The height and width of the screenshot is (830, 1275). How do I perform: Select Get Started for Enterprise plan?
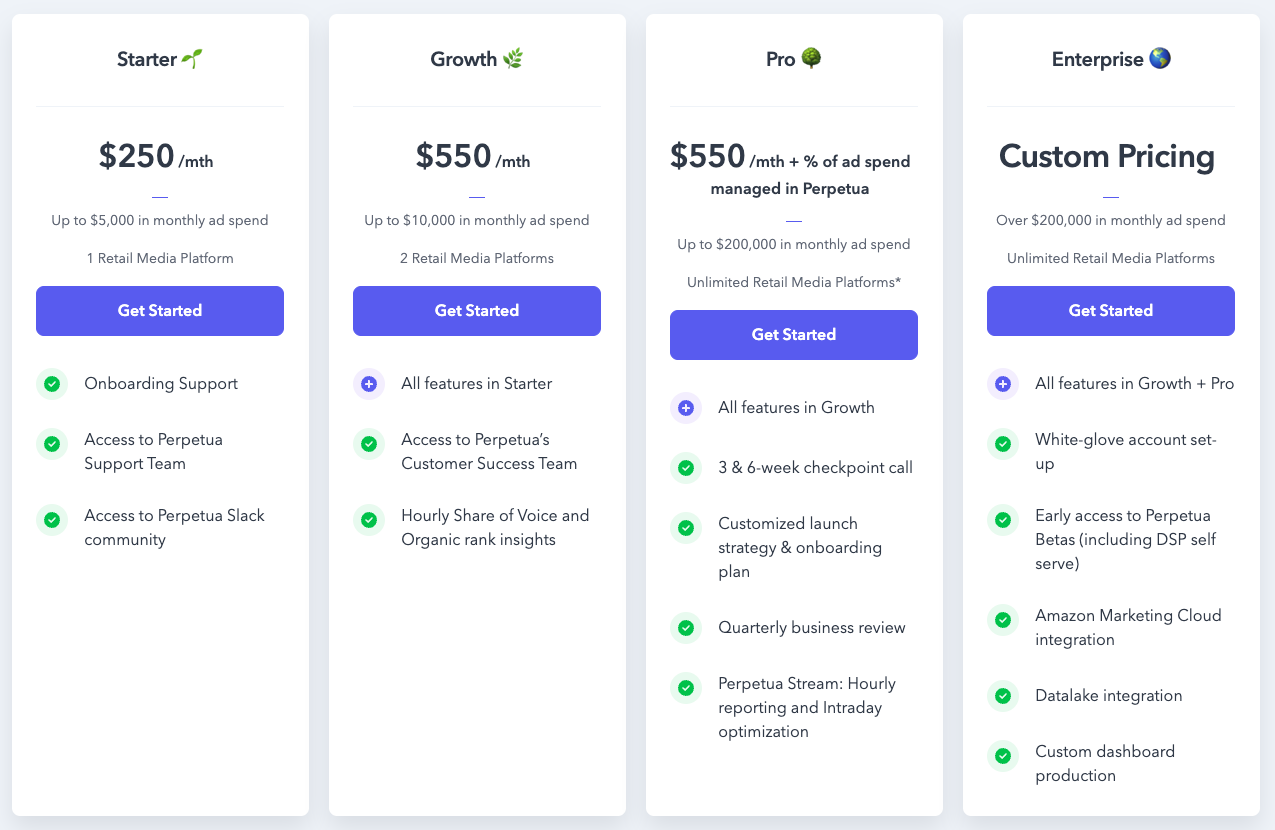pos(1110,311)
